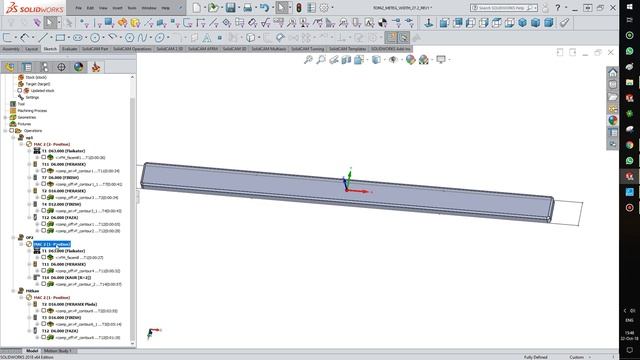Tick checkbox of operation under T3 Ø16.000
Screen dimensions: 640x360
[x=44, y=324]
